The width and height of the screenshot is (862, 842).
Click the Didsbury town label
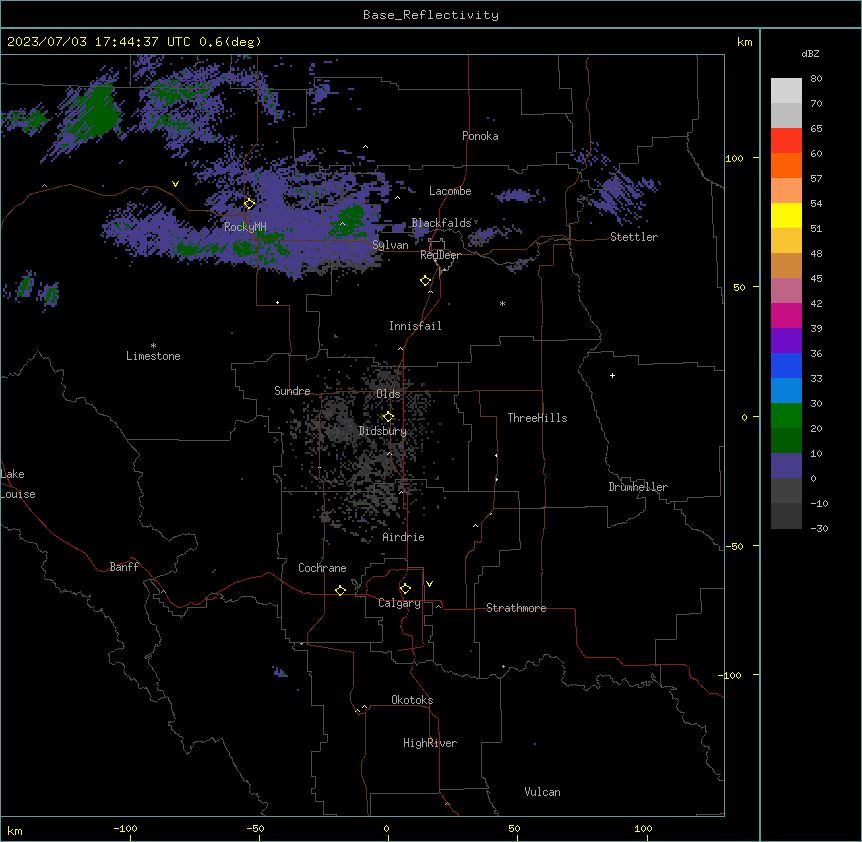(382, 431)
